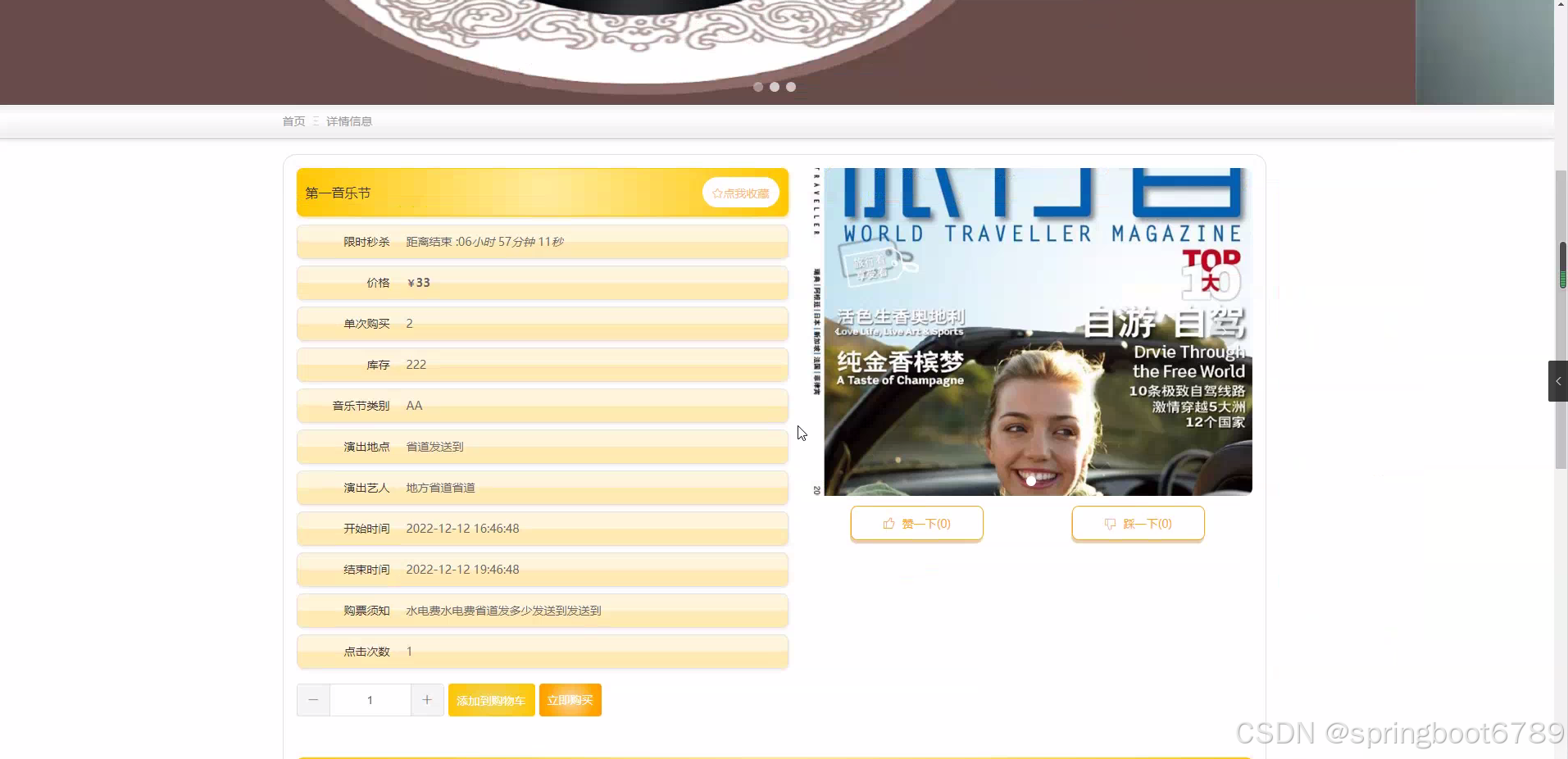Click the 第一音乐节 title text

point(338,193)
